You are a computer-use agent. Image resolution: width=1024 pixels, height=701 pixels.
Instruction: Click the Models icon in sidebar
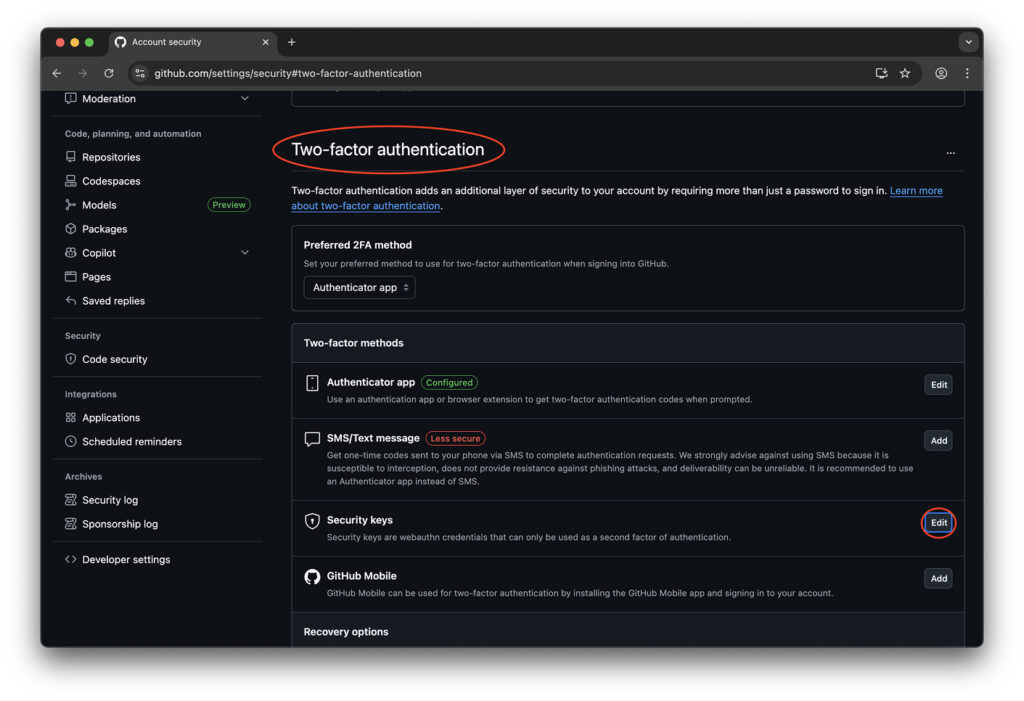click(x=71, y=205)
